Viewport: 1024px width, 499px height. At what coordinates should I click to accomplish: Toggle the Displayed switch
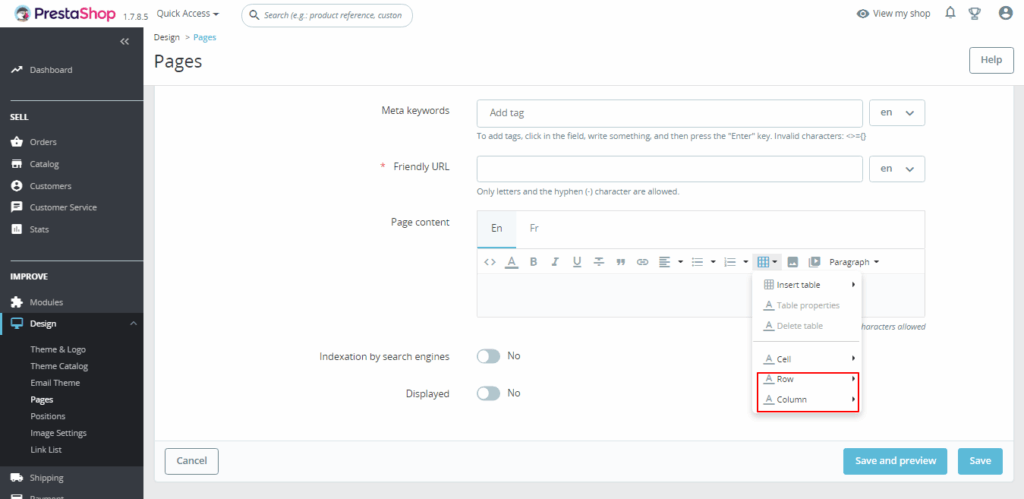pos(488,393)
